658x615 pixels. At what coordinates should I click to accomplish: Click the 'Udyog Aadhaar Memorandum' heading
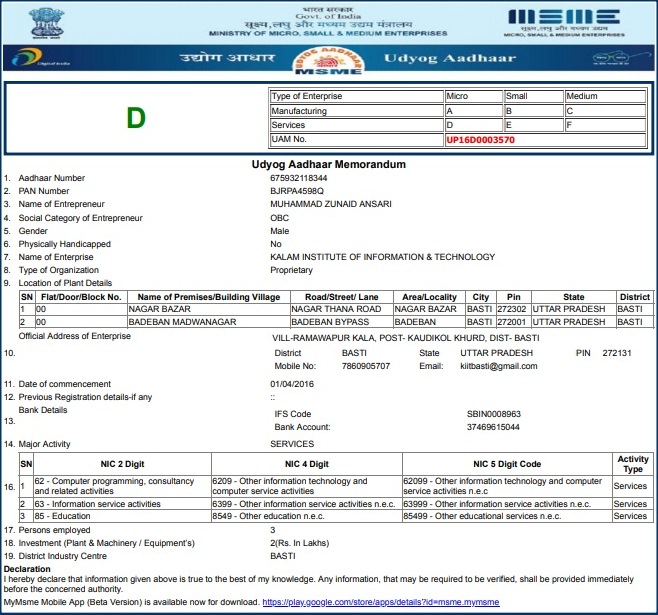point(328,162)
